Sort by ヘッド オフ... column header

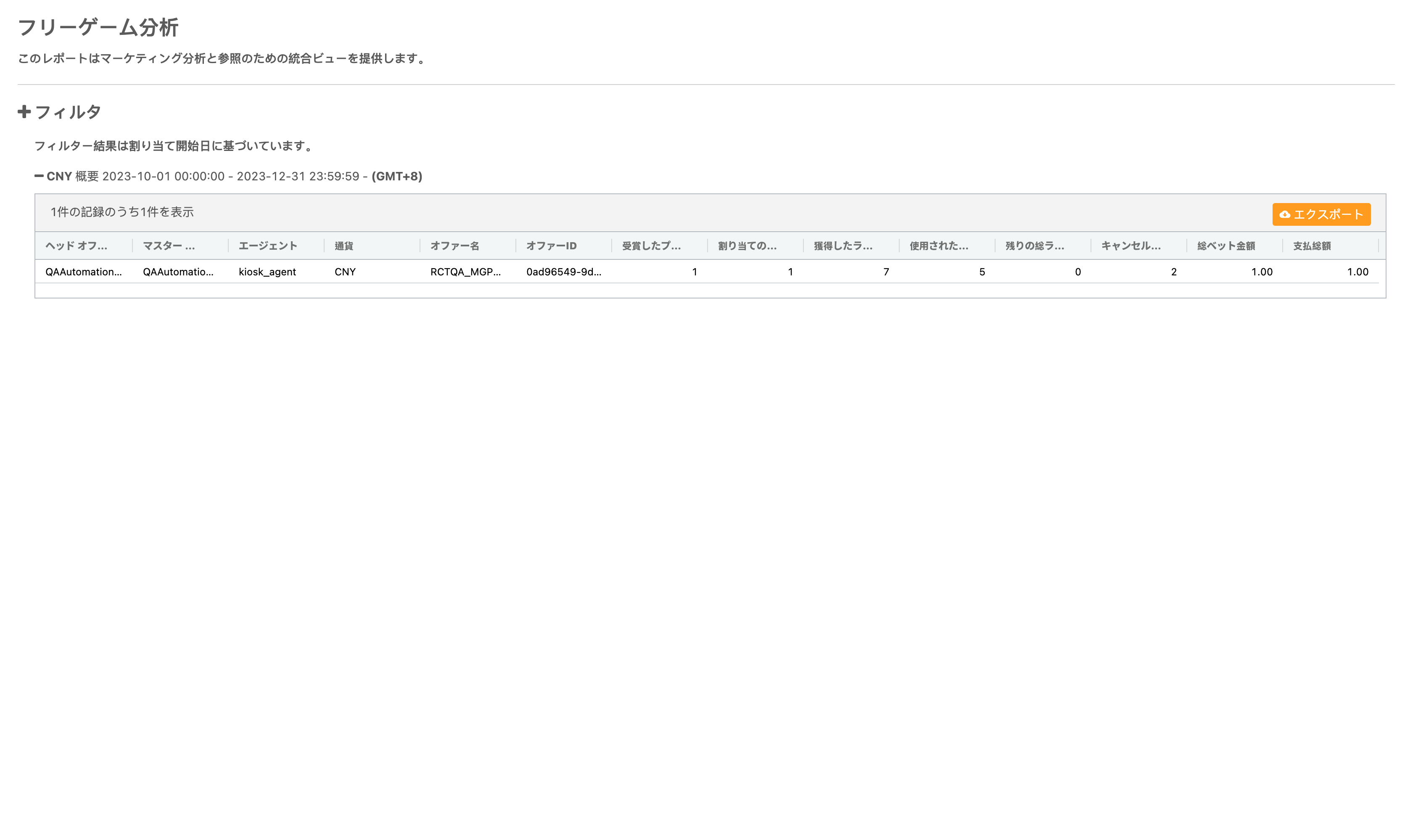pyautogui.click(x=76, y=246)
